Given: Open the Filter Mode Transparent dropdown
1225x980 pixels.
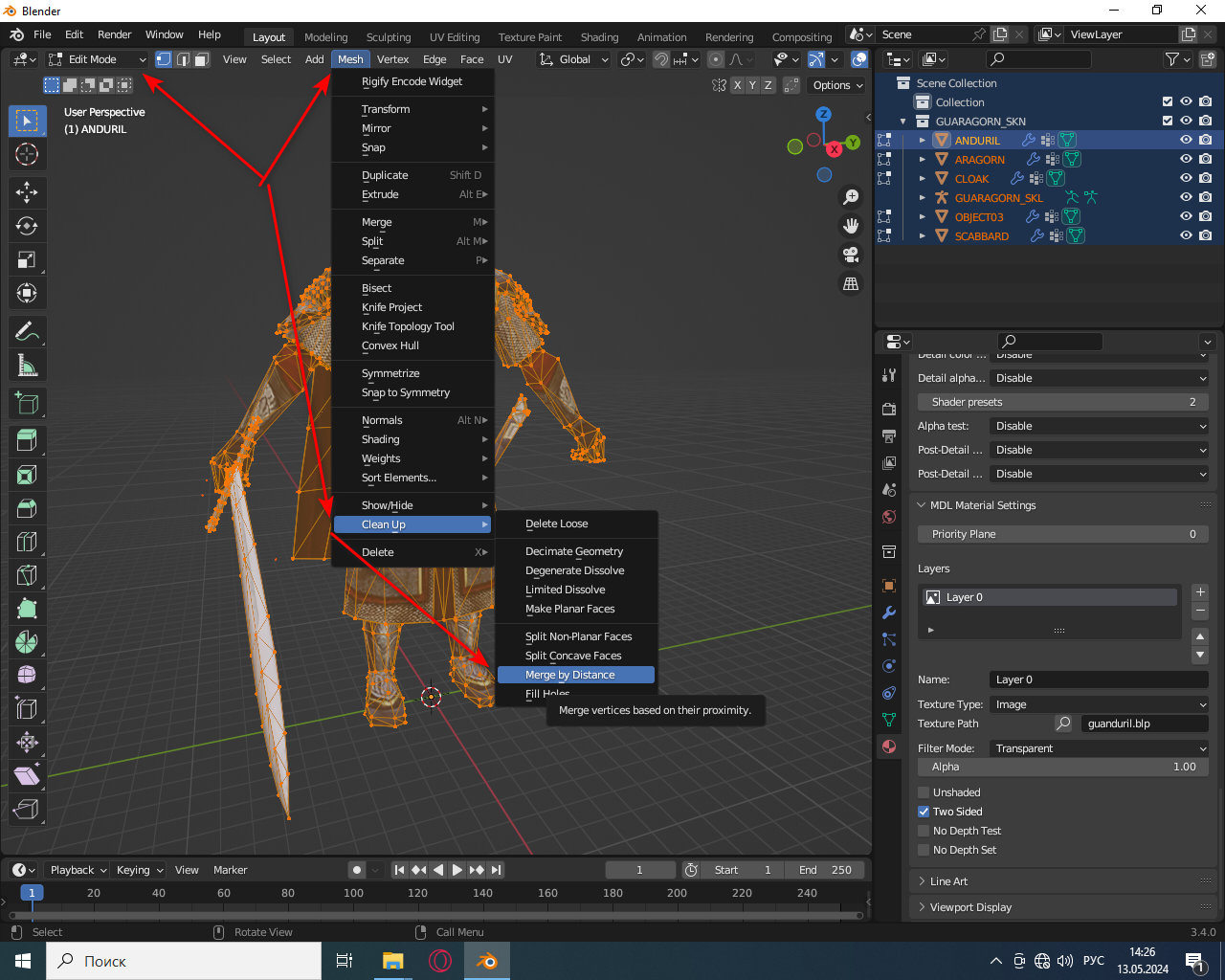Looking at the screenshot, I should click(1099, 748).
